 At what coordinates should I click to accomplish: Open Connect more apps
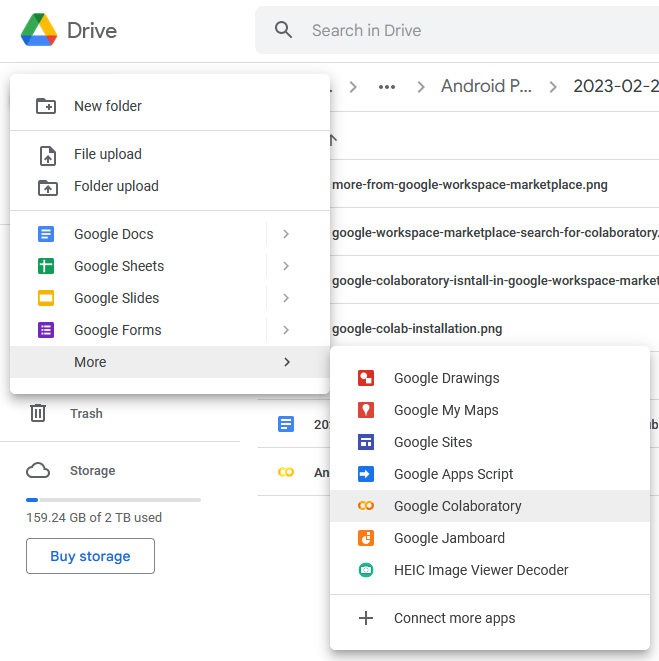click(454, 618)
